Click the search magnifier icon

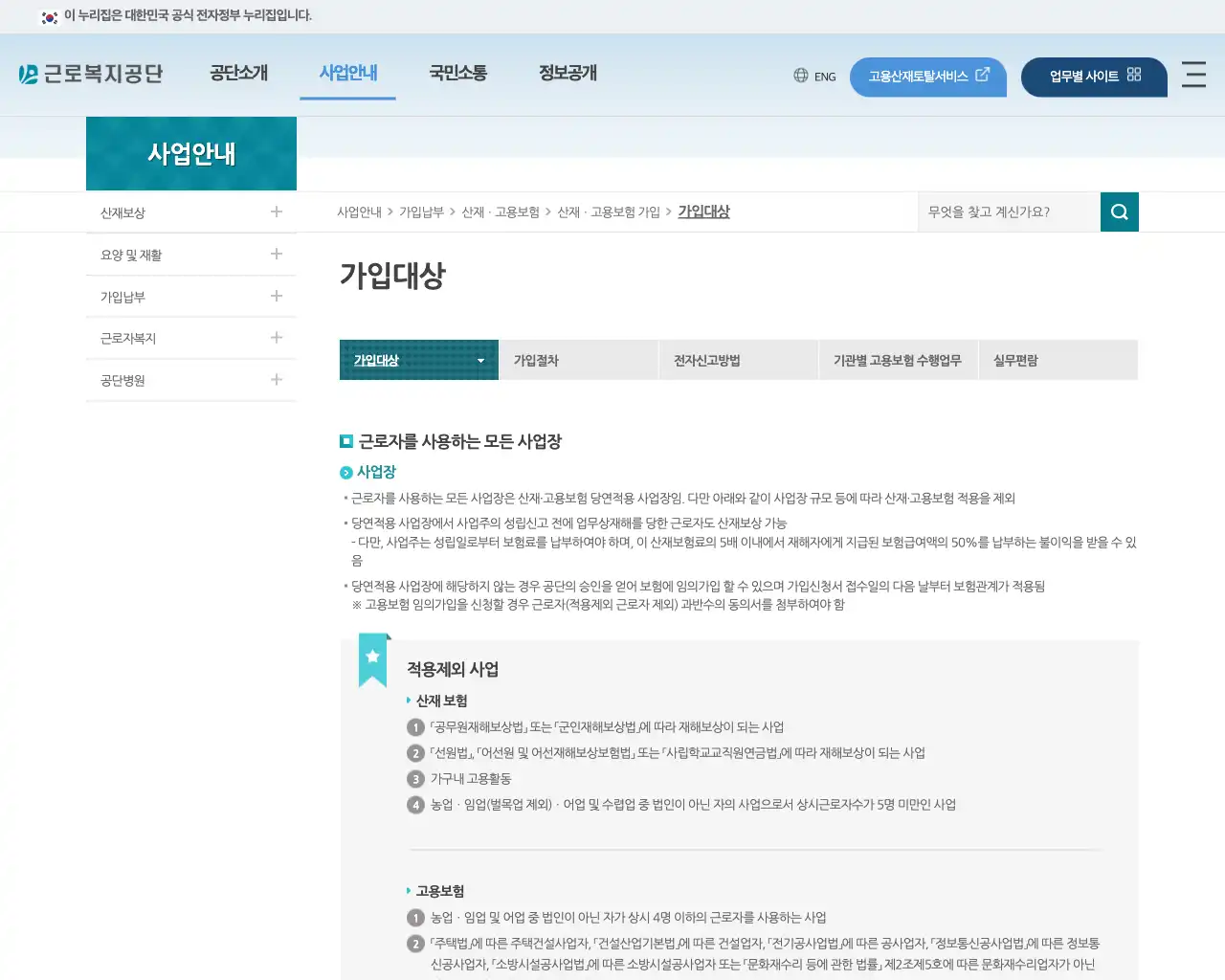point(1119,212)
